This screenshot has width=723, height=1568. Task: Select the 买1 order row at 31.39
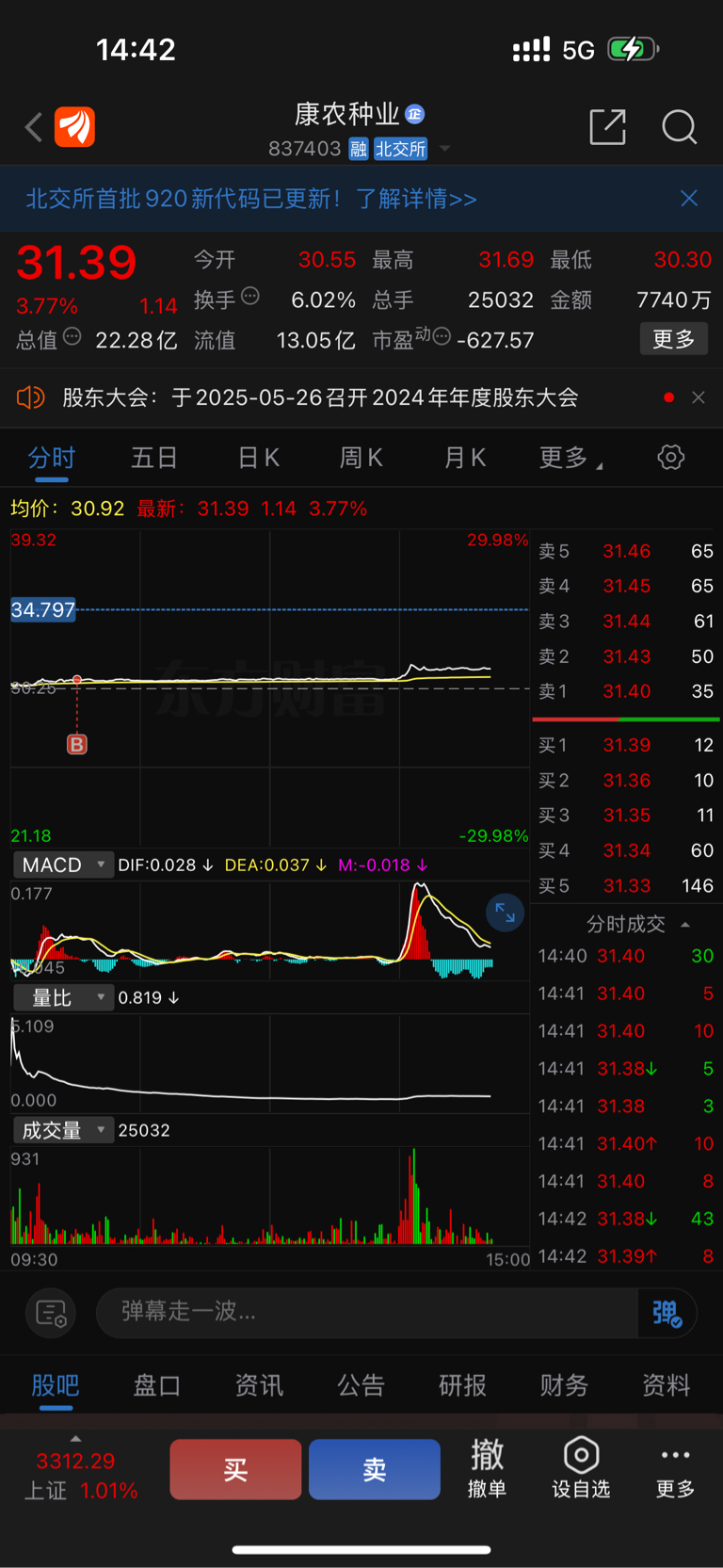tap(626, 745)
